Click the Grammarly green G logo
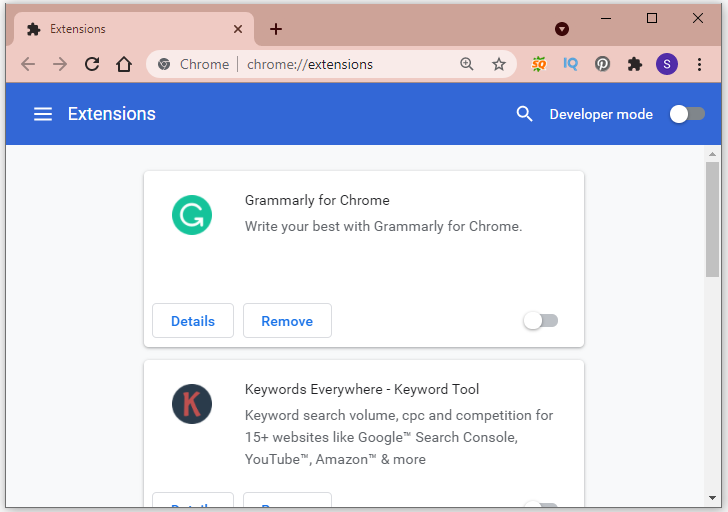The image size is (728, 512). (x=192, y=215)
